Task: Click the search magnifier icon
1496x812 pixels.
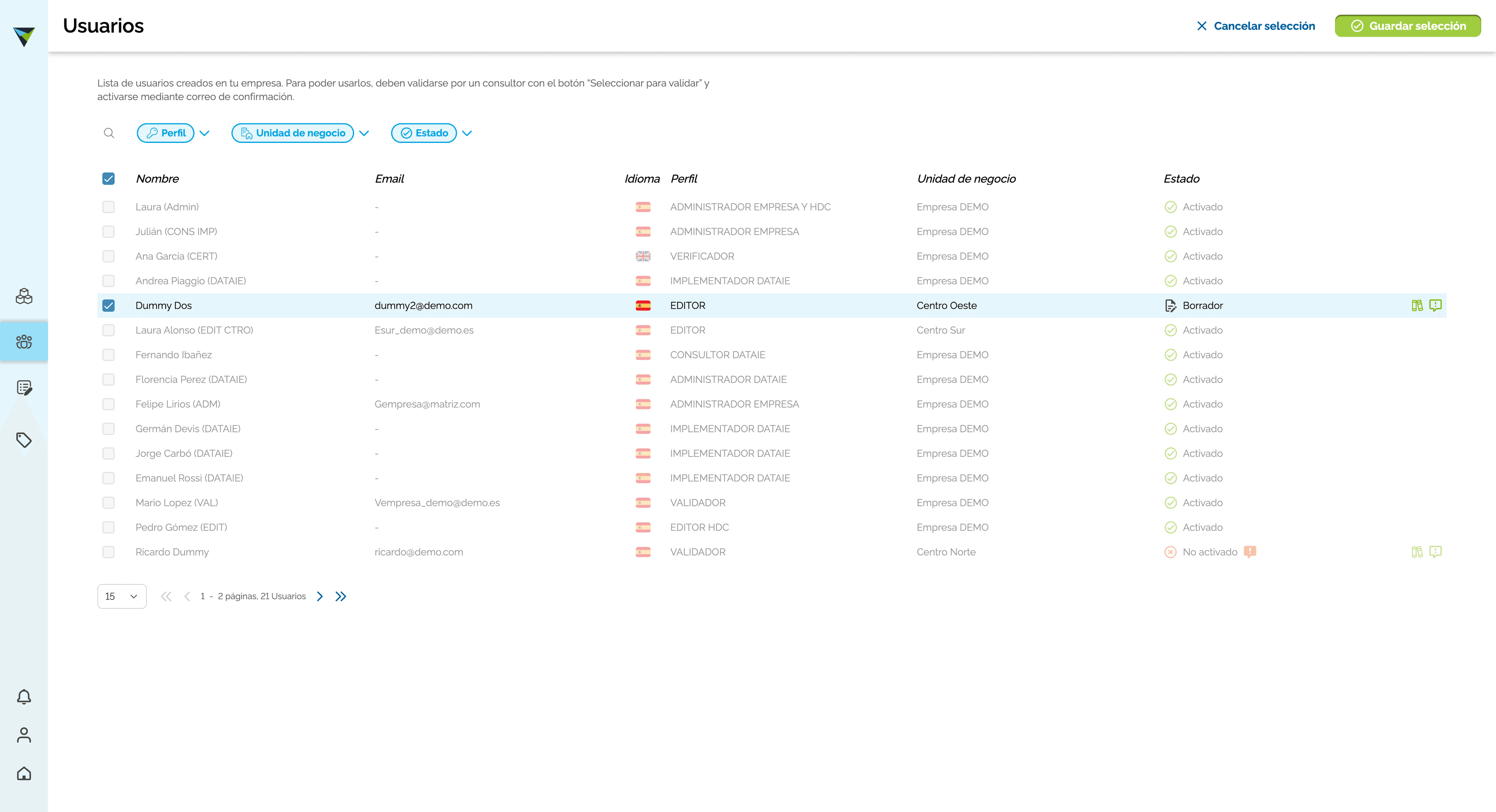Action: [109, 133]
